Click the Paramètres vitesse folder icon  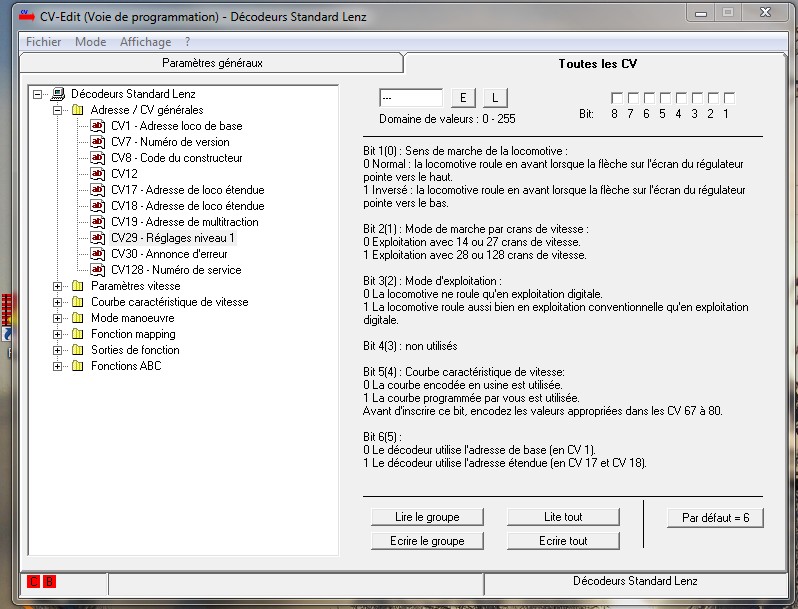click(77, 286)
